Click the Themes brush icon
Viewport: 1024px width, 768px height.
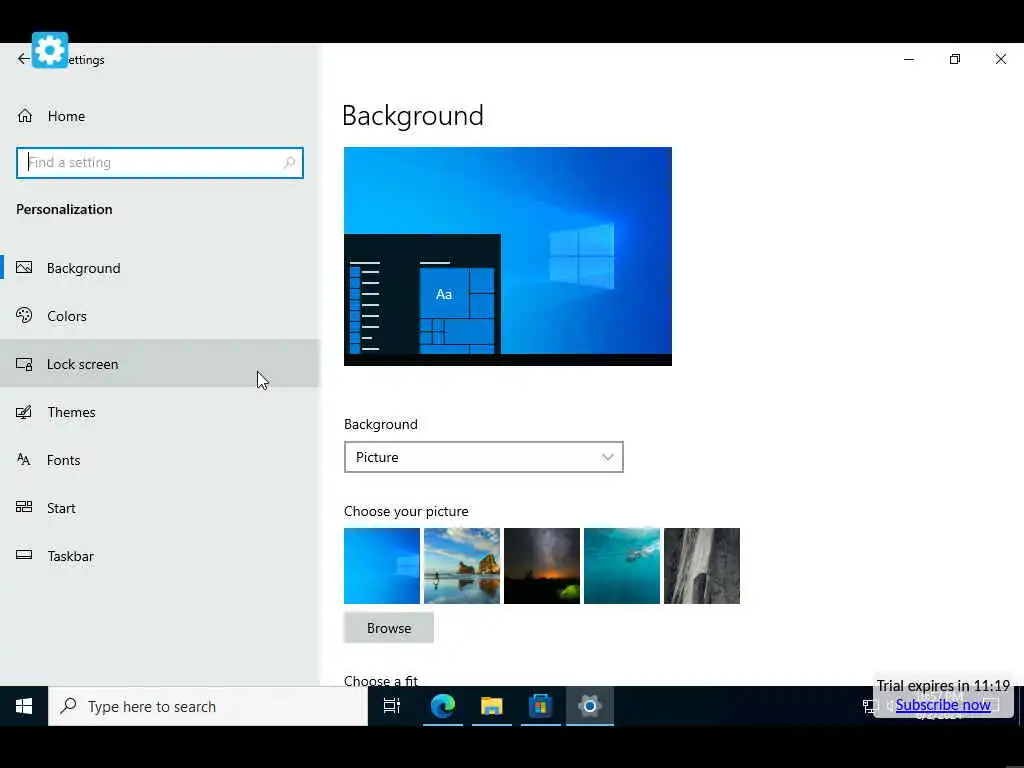tap(24, 412)
